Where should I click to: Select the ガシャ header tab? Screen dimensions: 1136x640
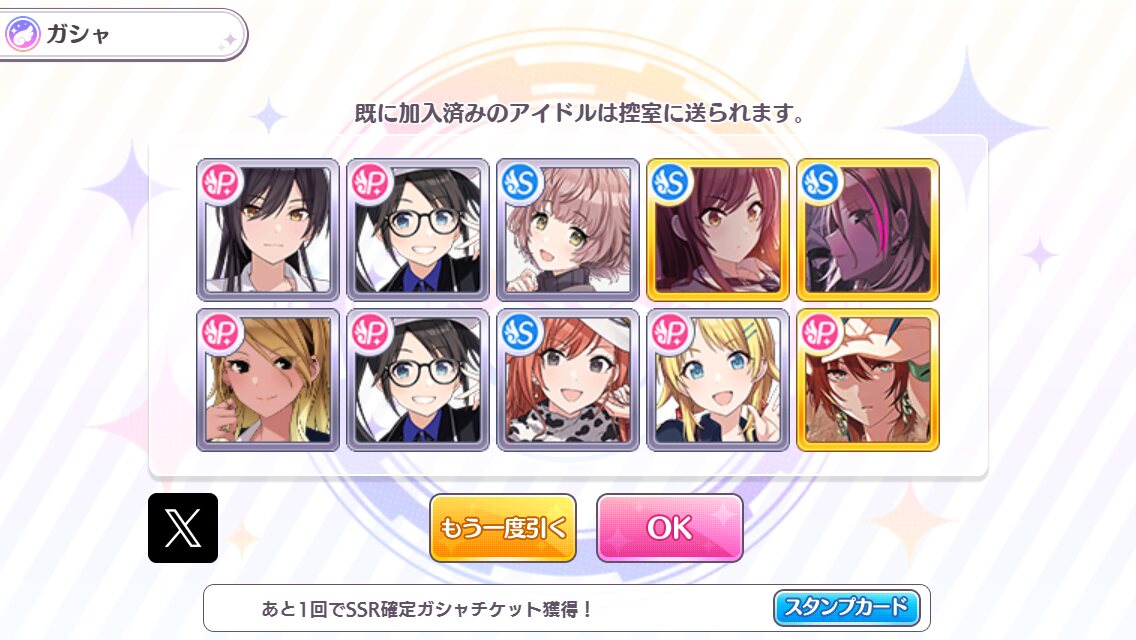(x=122, y=34)
